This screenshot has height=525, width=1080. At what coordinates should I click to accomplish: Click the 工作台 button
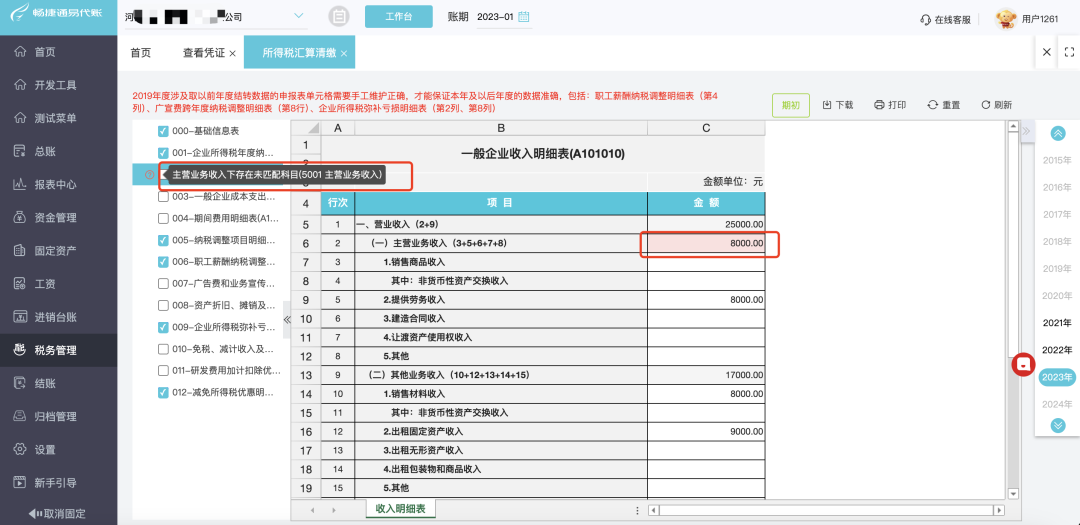[x=399, y=17]
